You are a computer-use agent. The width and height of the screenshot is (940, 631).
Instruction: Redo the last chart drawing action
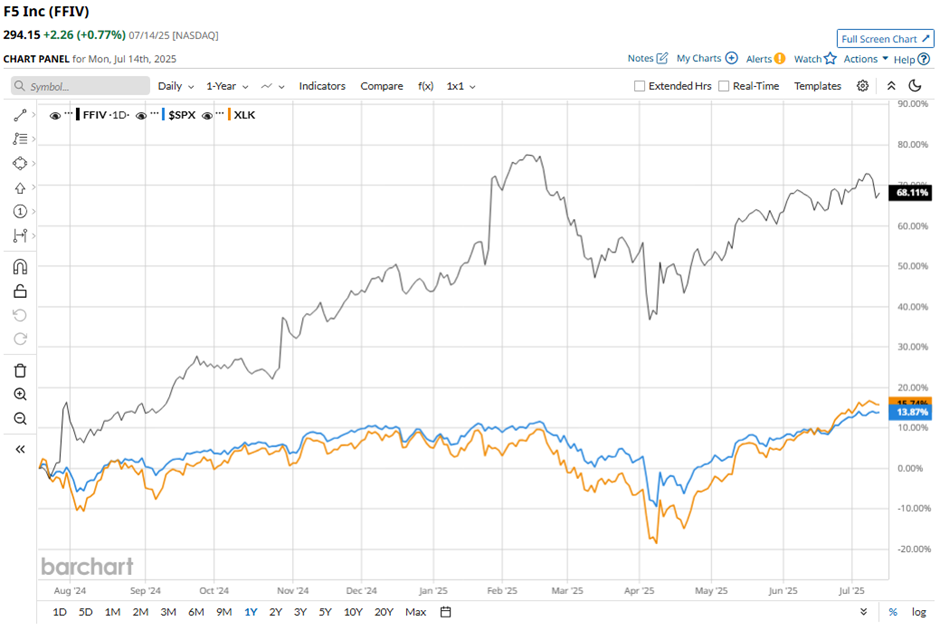coord(20,339)
